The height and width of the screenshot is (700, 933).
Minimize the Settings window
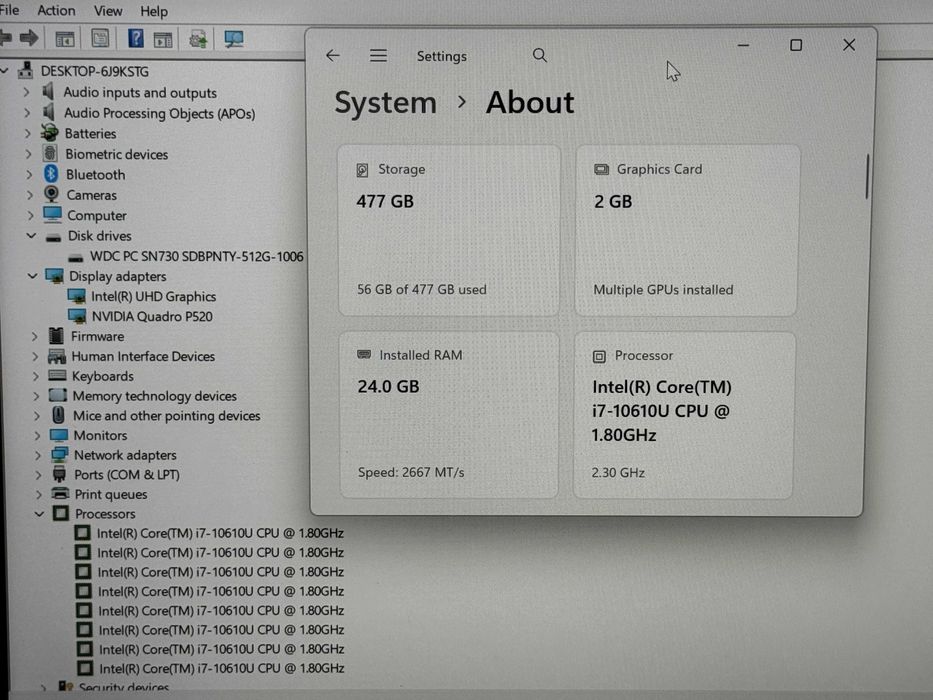(x=743, y=45)
